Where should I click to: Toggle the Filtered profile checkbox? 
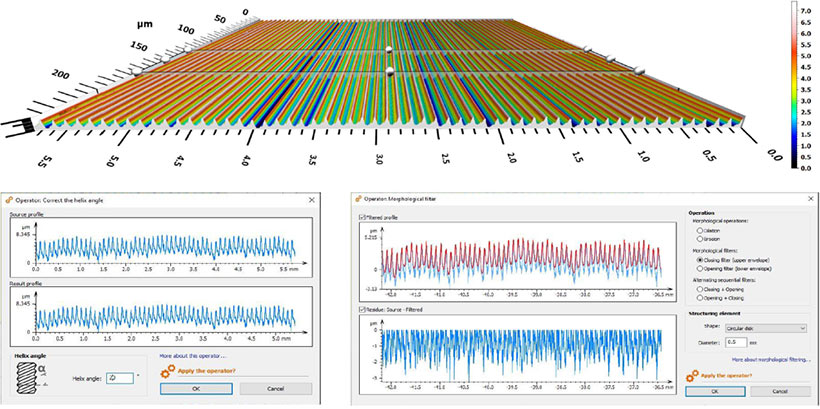click(361, 217)
